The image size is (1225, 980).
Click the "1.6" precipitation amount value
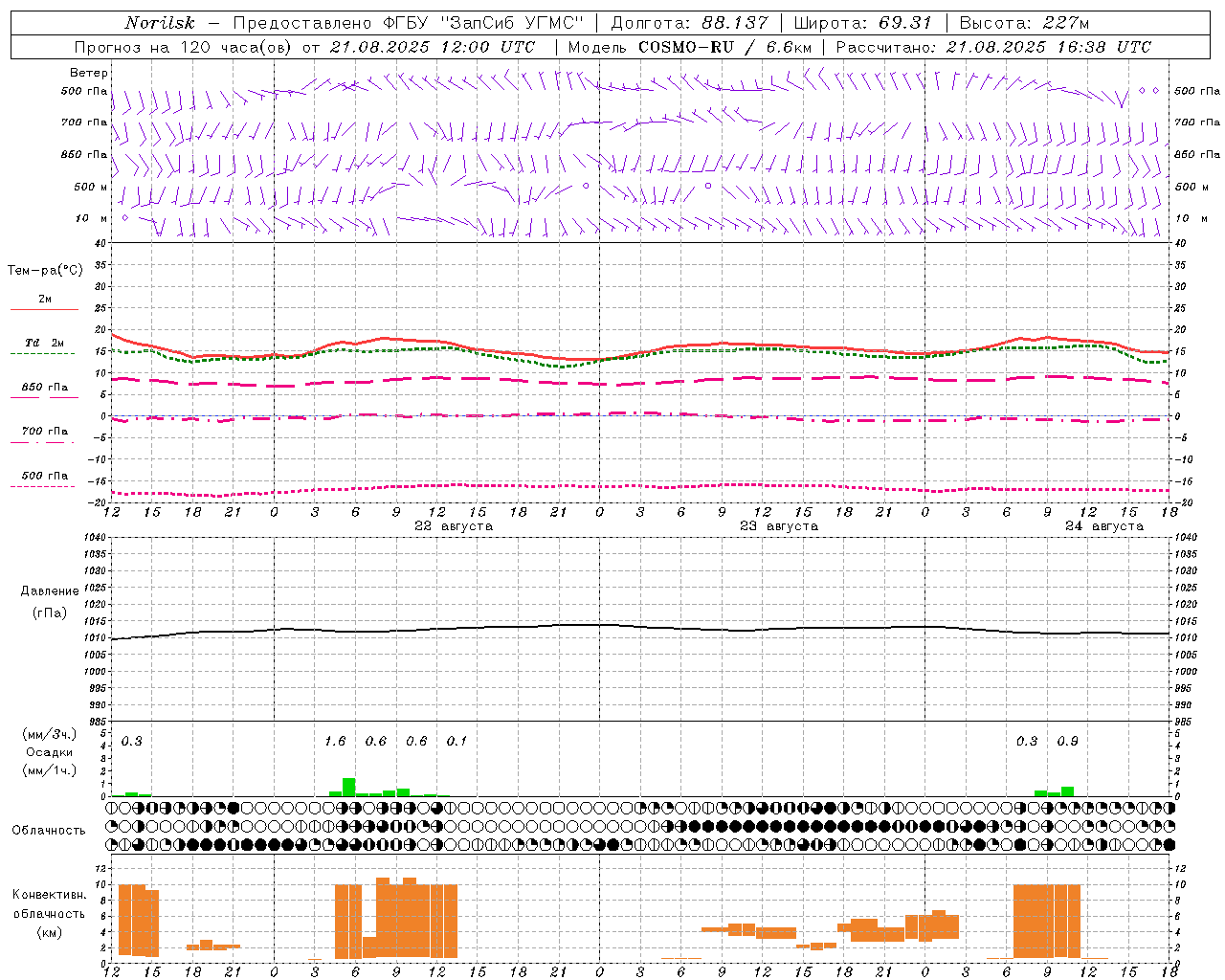click(x=335, y=742)
